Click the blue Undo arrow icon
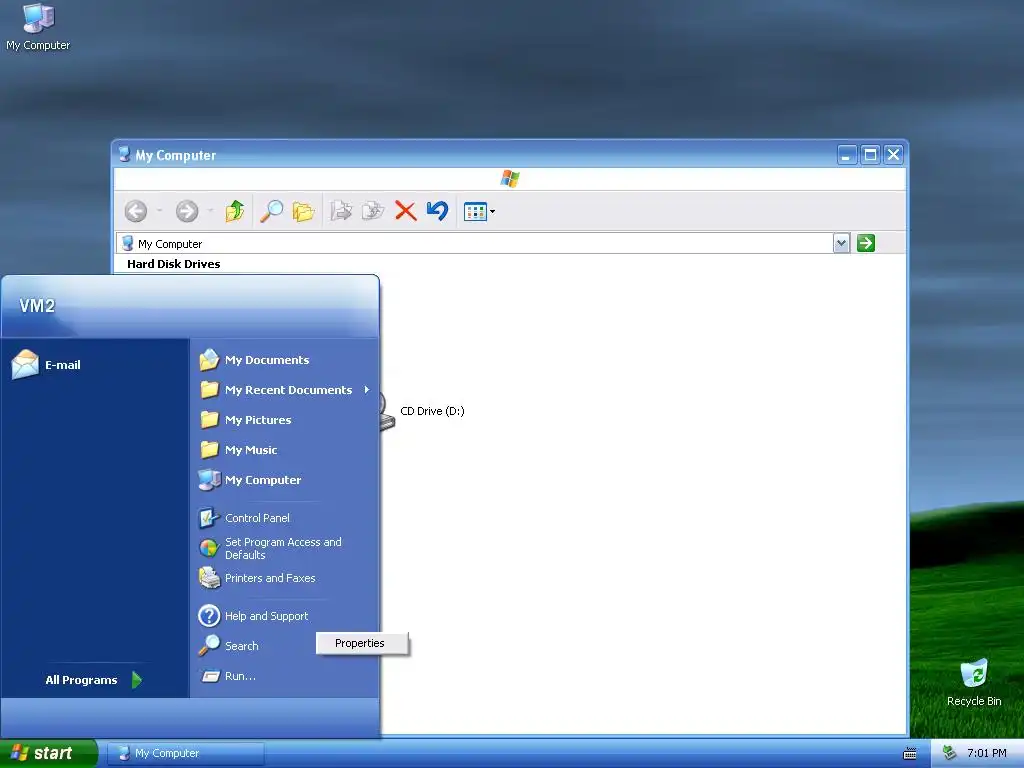 tap(438, 211)
